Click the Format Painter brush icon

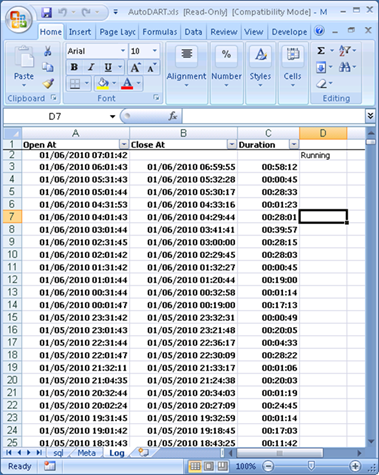pos(48,83)
